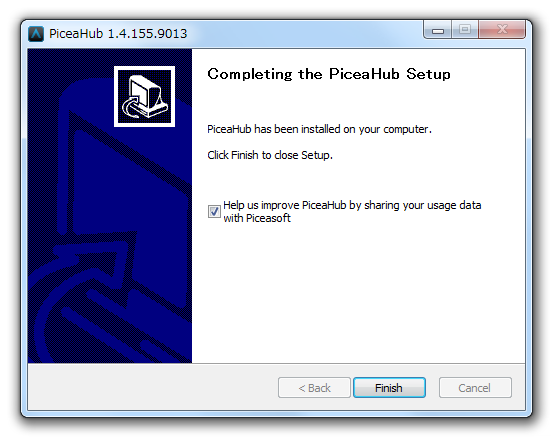Image resolution: width=555 pixels, height=440 pixels.
Task: Click the "PiceaHub has been installed" message
Action: [319, 129]
